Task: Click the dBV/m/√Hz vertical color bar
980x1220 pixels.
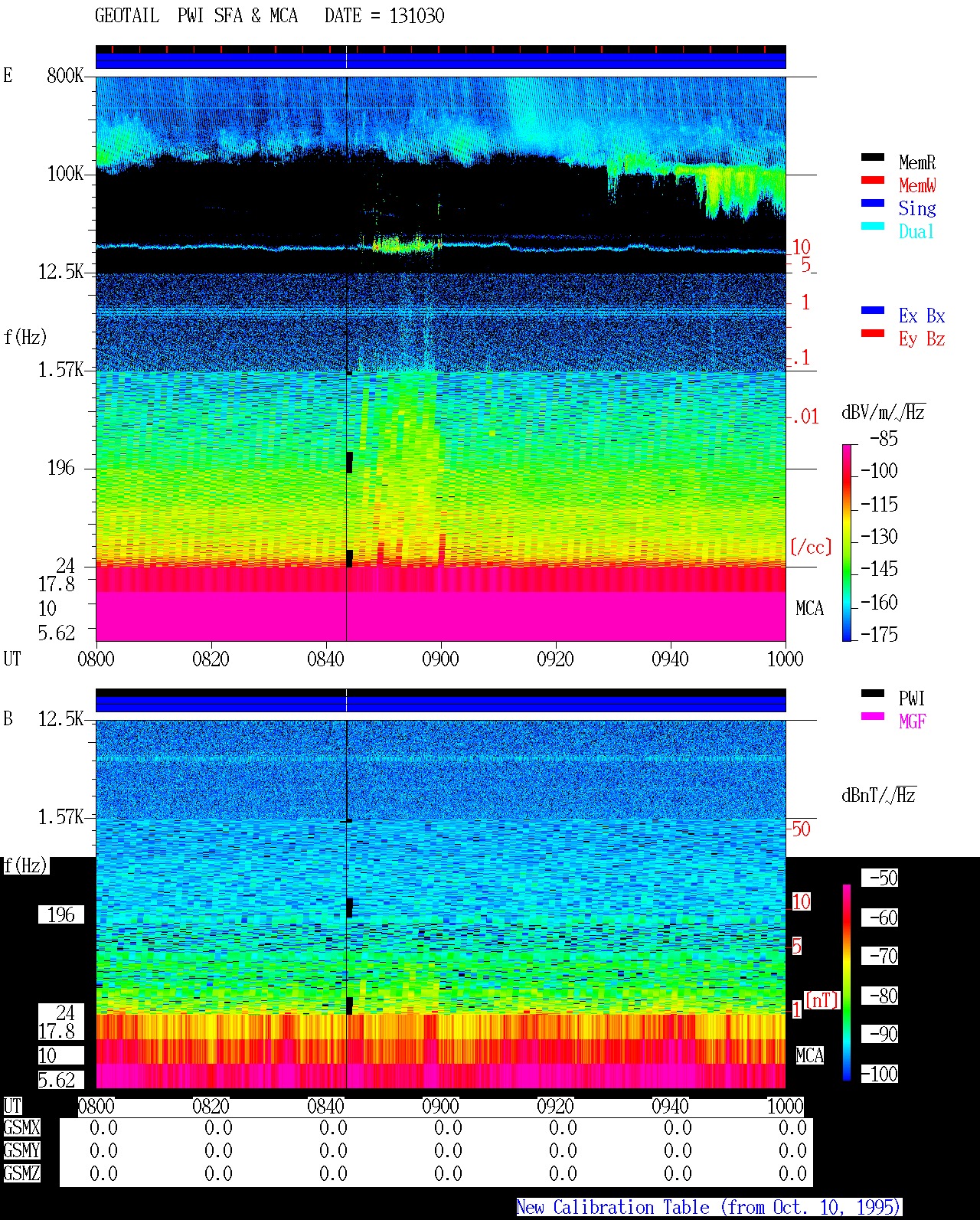Action: click(x=847, y=542)
